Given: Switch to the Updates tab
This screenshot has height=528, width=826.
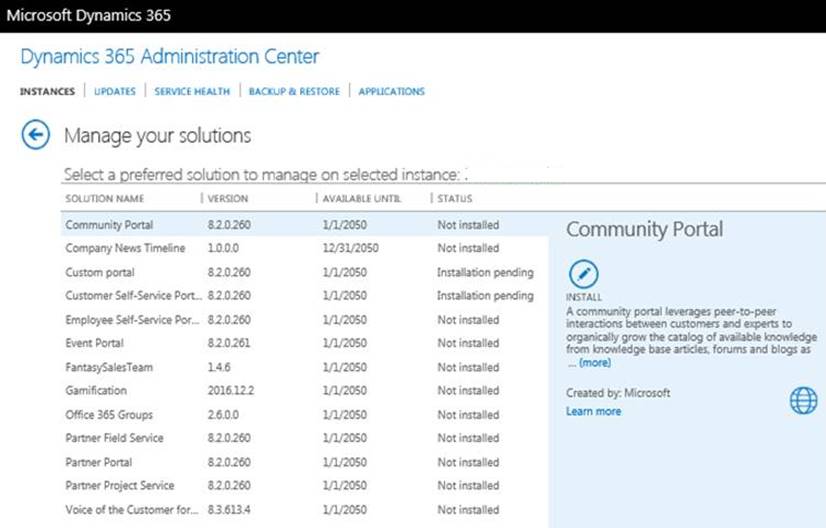Looking at the screenshot, I should tap(115, 92).
